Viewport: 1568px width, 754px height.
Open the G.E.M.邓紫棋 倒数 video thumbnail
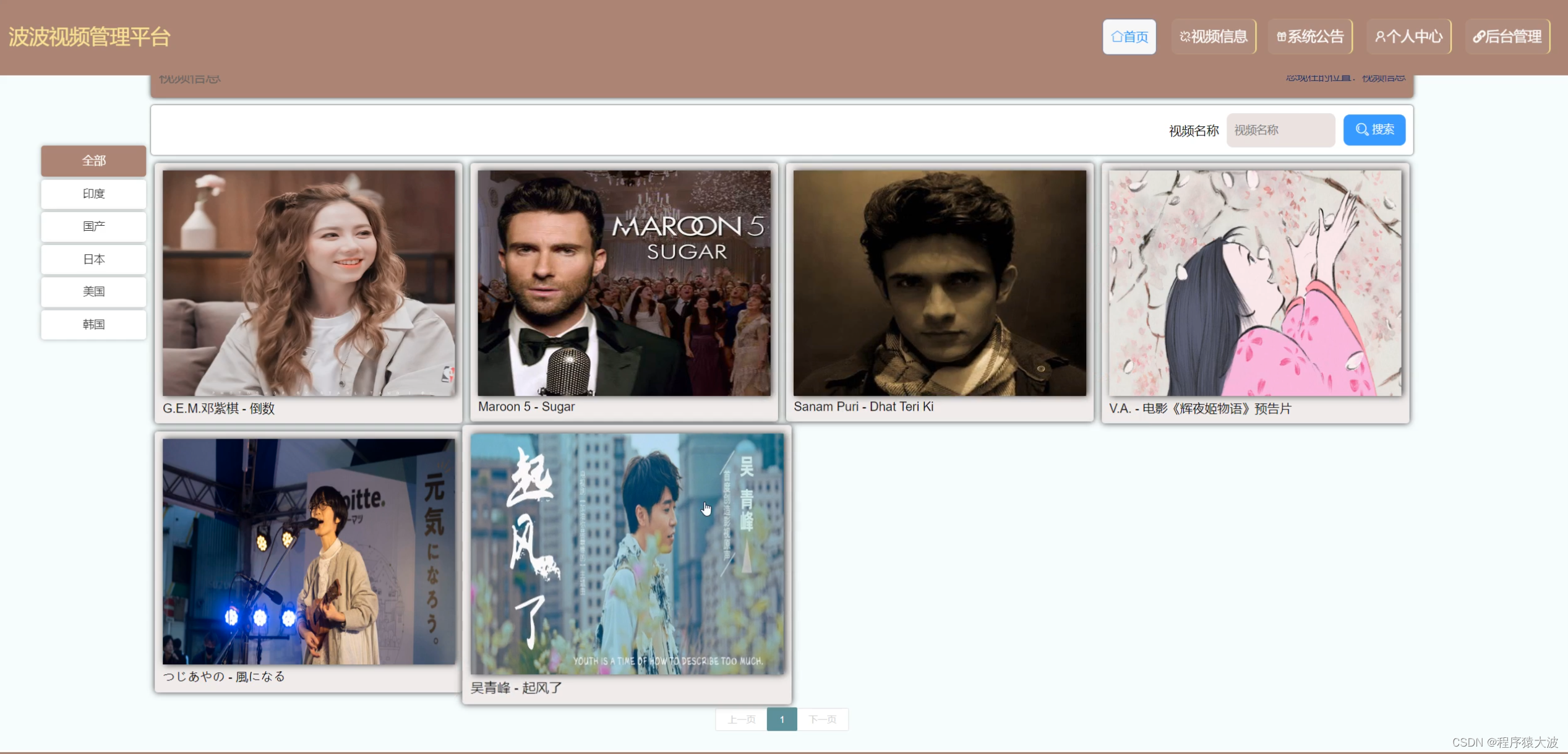point(309,283)
